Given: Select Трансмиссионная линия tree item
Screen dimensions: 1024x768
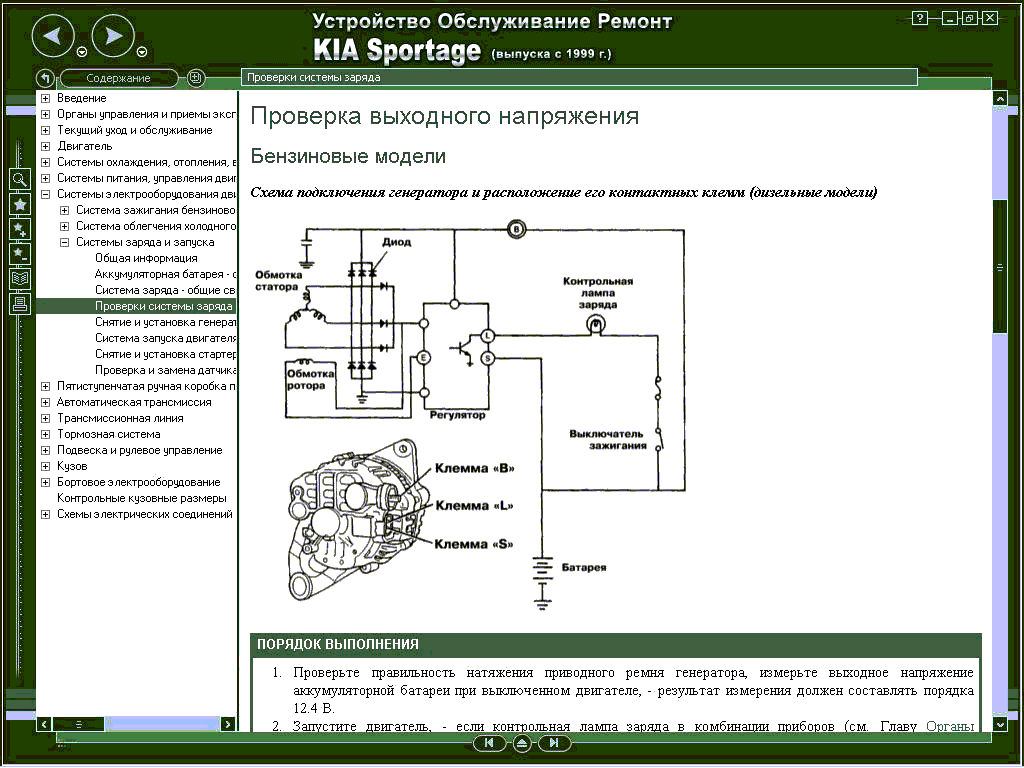Looking at the screenshot, I should [120, 418].
